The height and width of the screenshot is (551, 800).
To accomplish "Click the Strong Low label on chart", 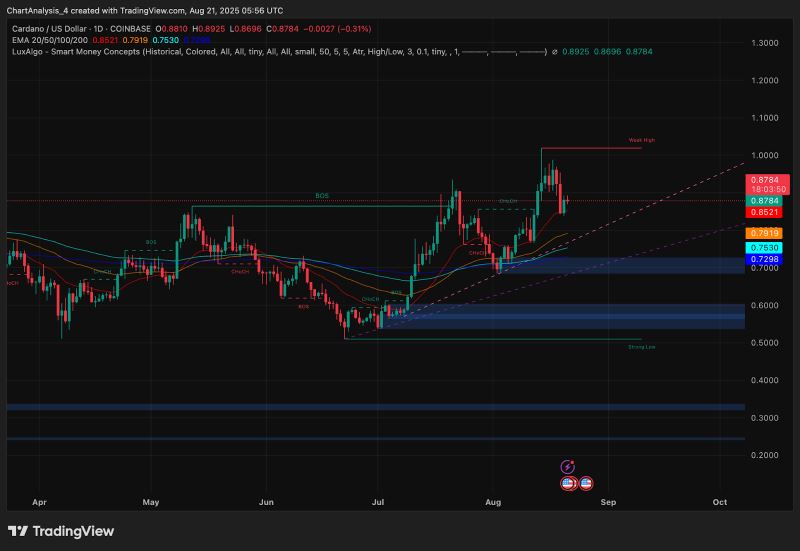I will [x=641, y=346].
